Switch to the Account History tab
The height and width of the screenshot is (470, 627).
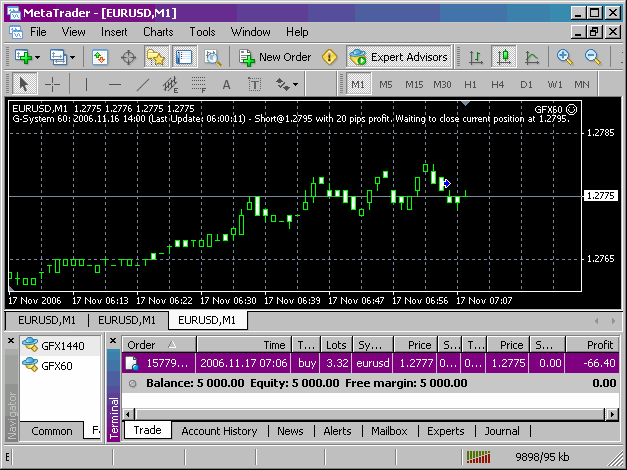(x=219, y=431)
